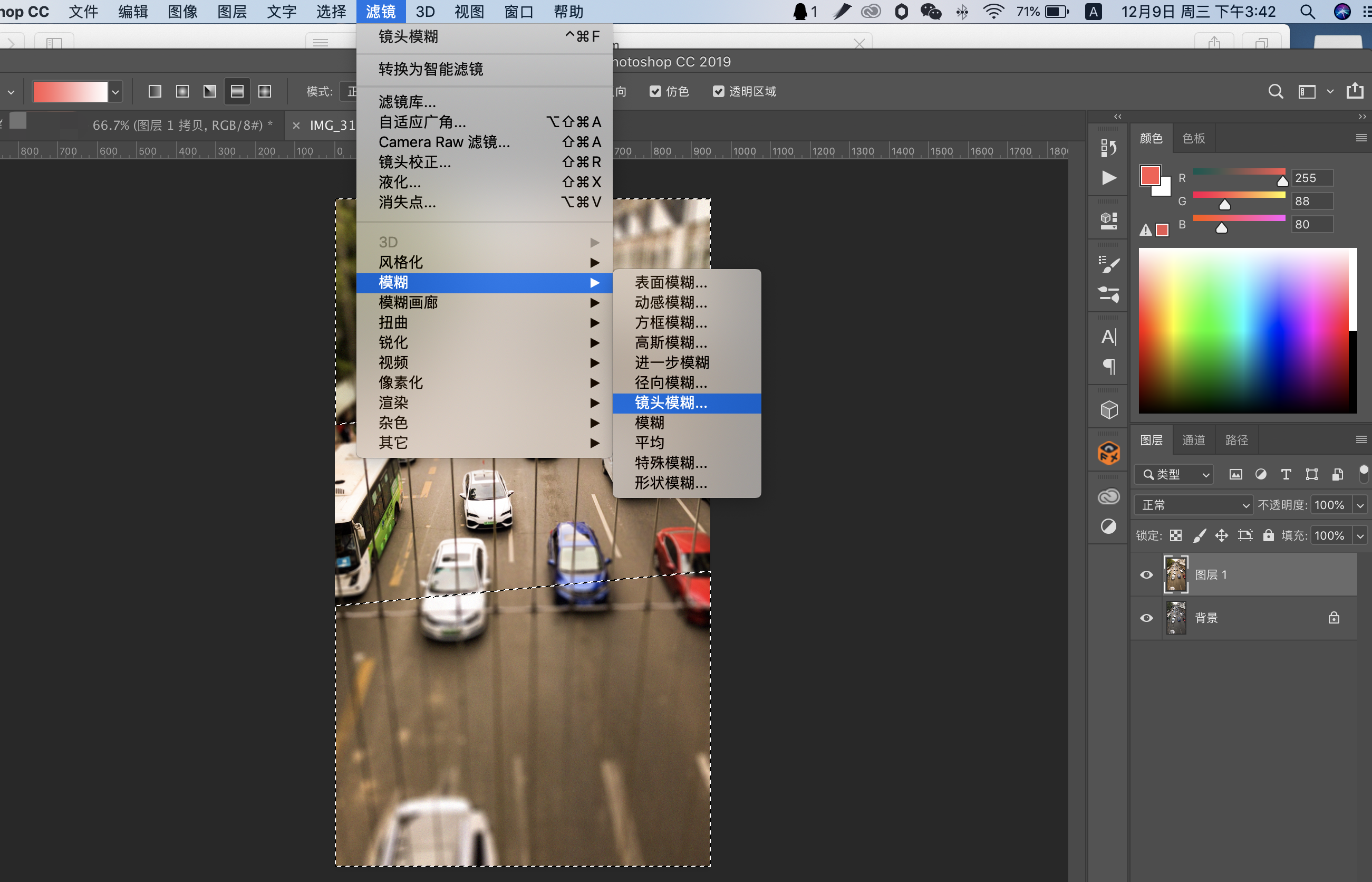Choose 高斯模糊 from blur submenu
Viewport: 1372px width, 882px height.
[671, 342]
